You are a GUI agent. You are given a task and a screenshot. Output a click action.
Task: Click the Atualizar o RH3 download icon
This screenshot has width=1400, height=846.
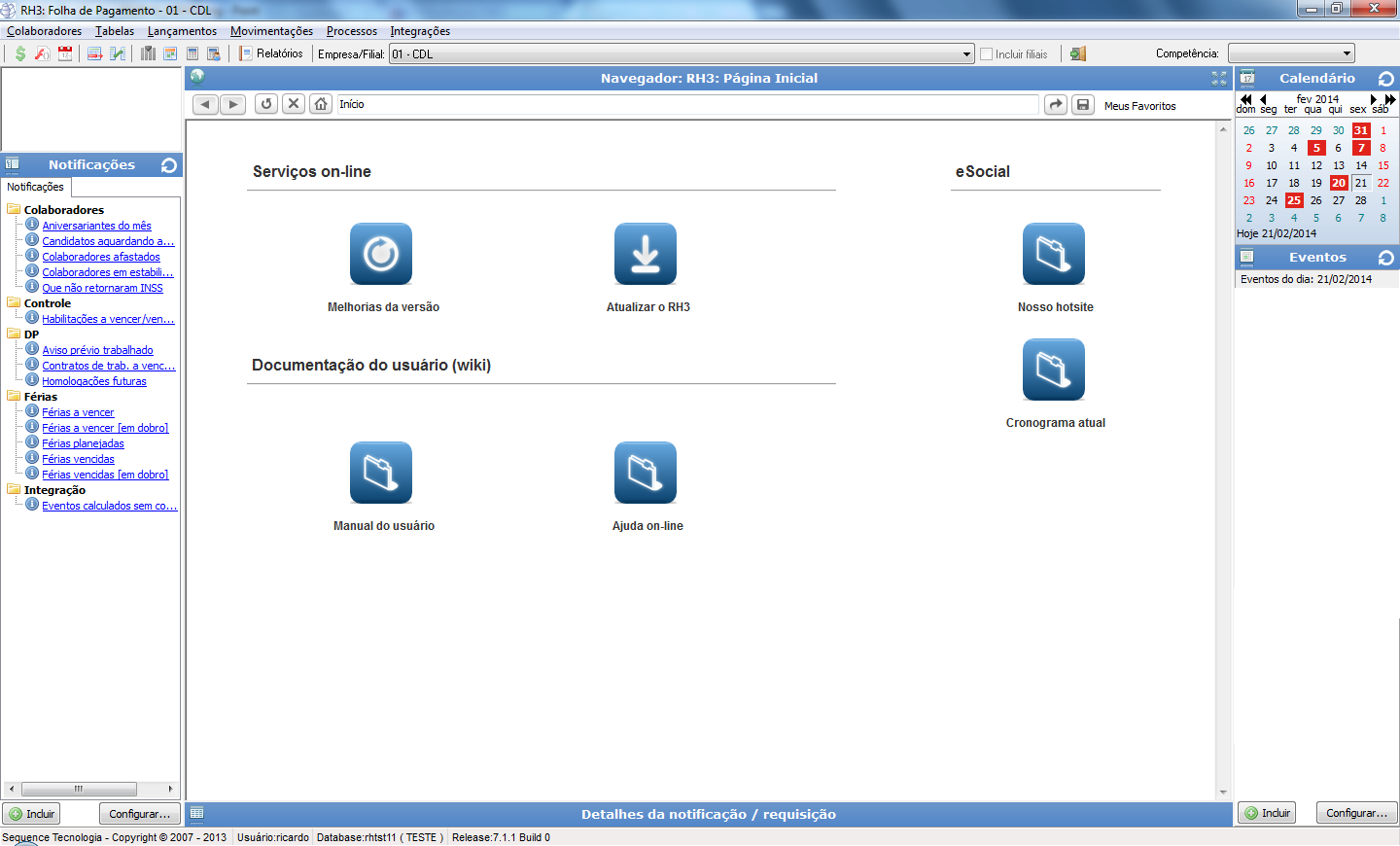(646, 254)
